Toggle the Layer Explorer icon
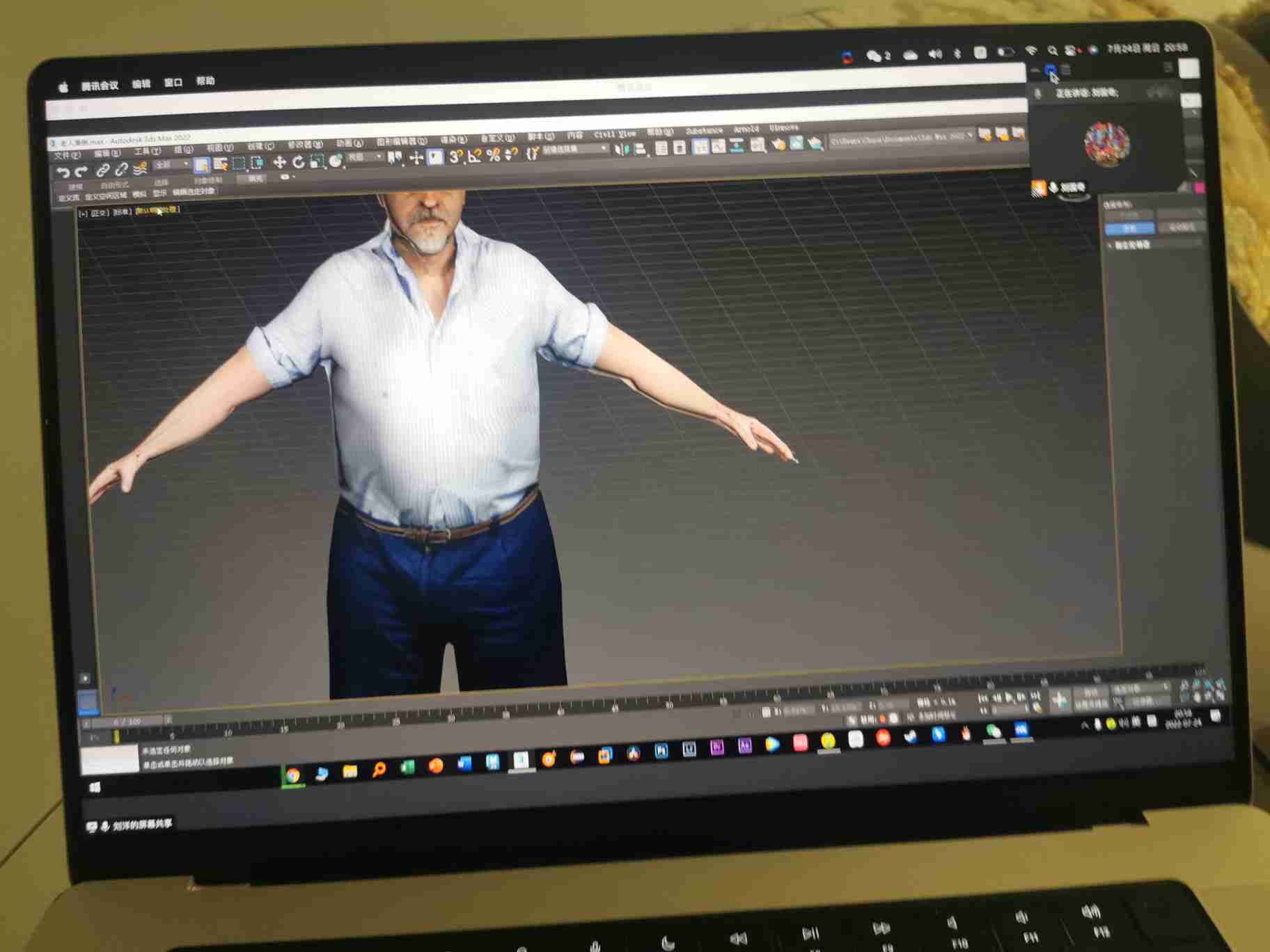 [x=680, y=148]
